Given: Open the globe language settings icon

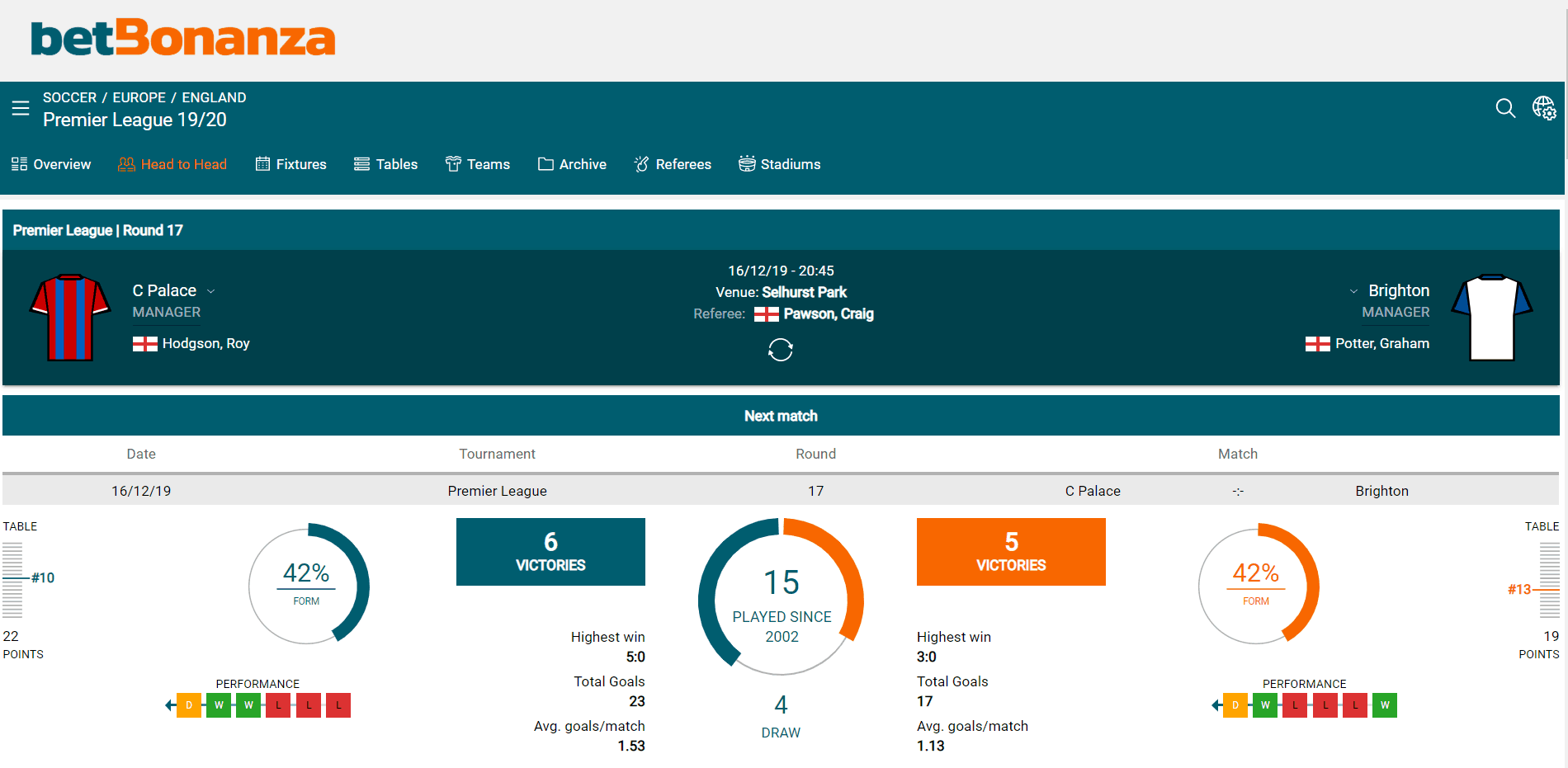Looking at the screenshot, I should pos(1544,108).
